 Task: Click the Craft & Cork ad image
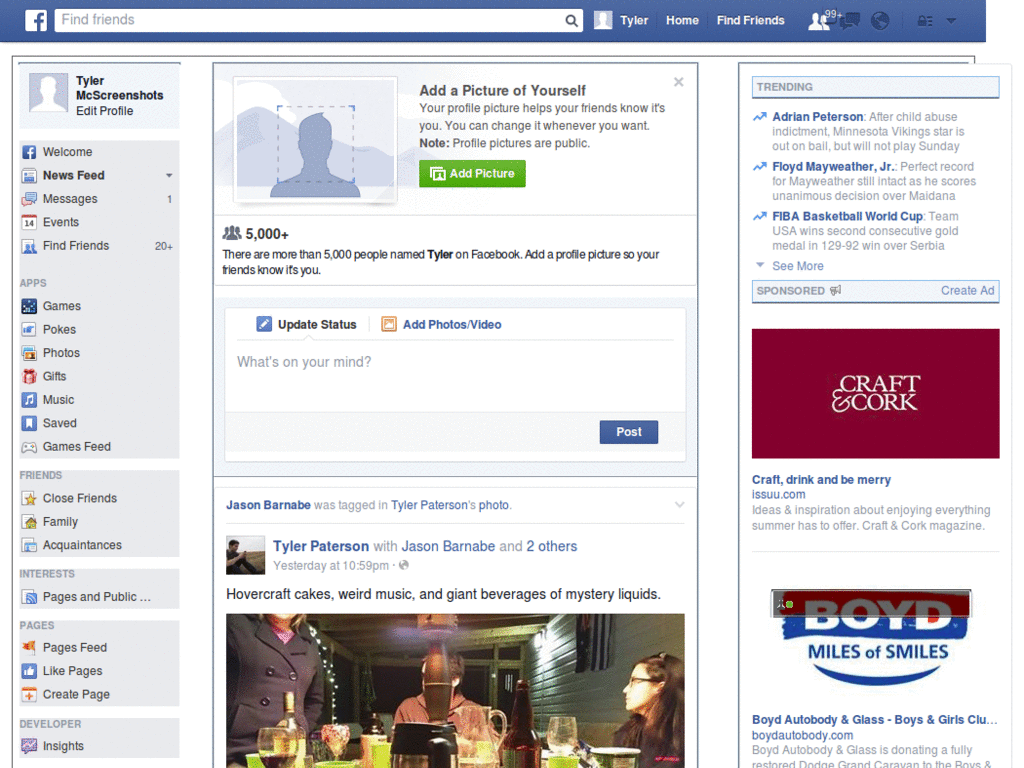coord(875,394)
